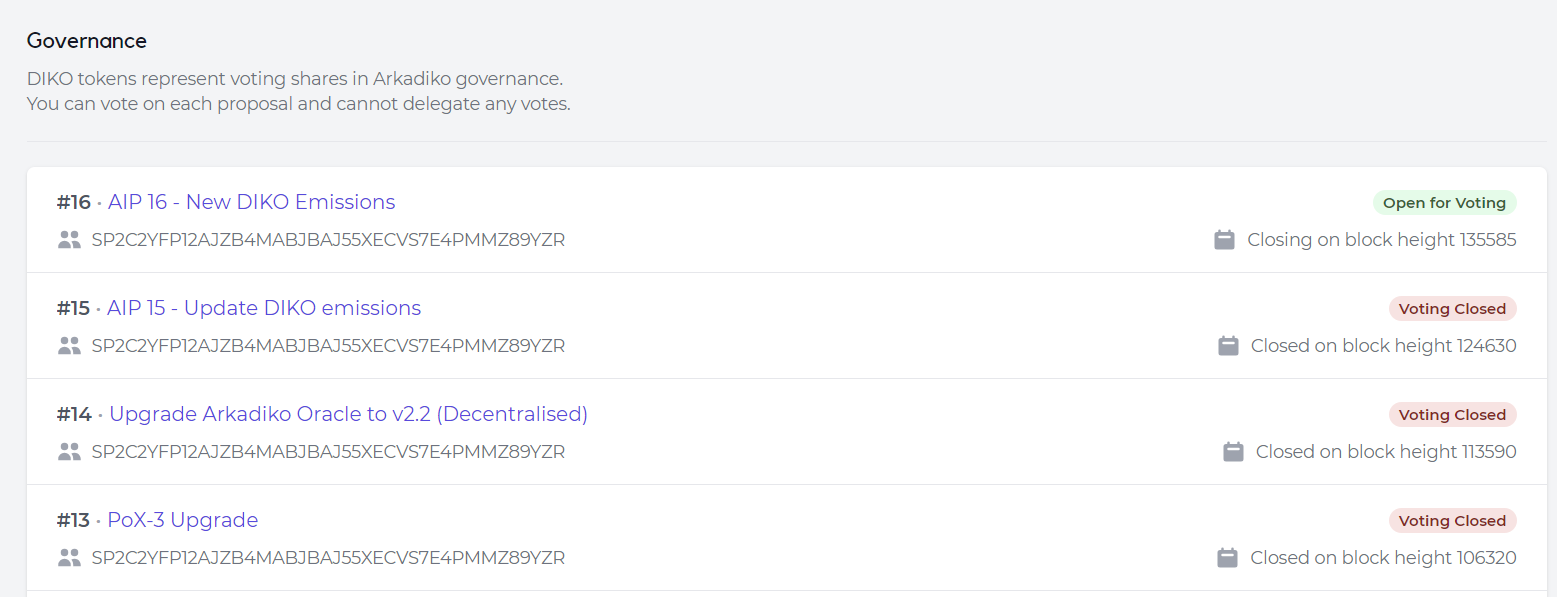Viewport: 1557px width, 597px height.
Task: Click the 'Closed on block height 106320' text
Action: (1383, 558)
